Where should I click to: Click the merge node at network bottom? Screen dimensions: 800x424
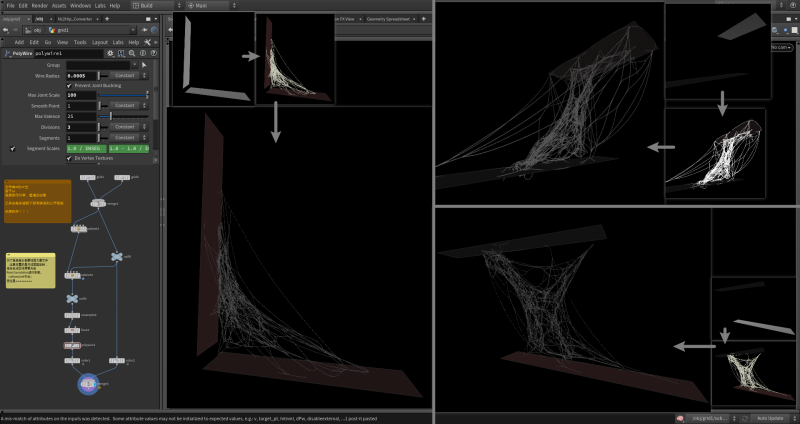pyautogui.click(x=88, y=382)
